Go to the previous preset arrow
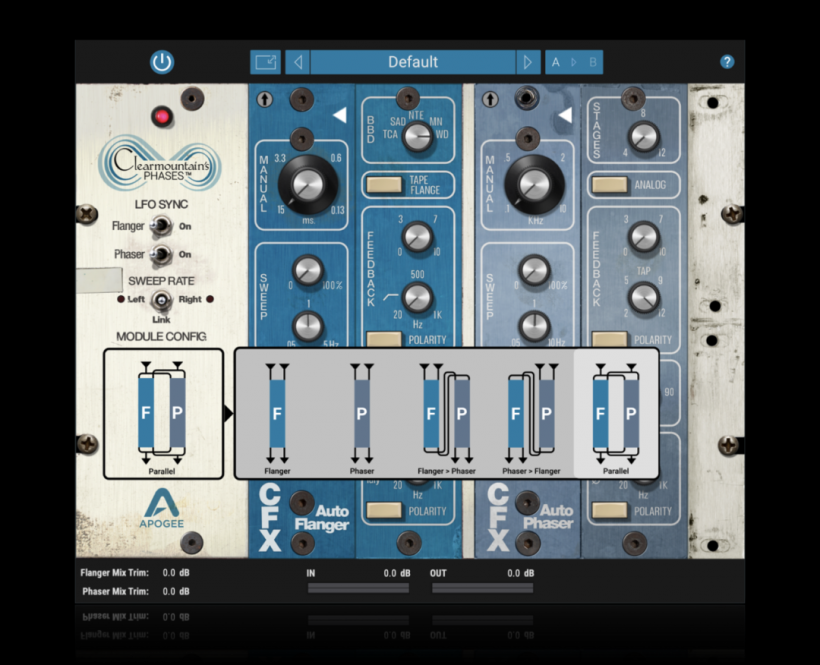820x665 pixels. (x=297, y=62)
